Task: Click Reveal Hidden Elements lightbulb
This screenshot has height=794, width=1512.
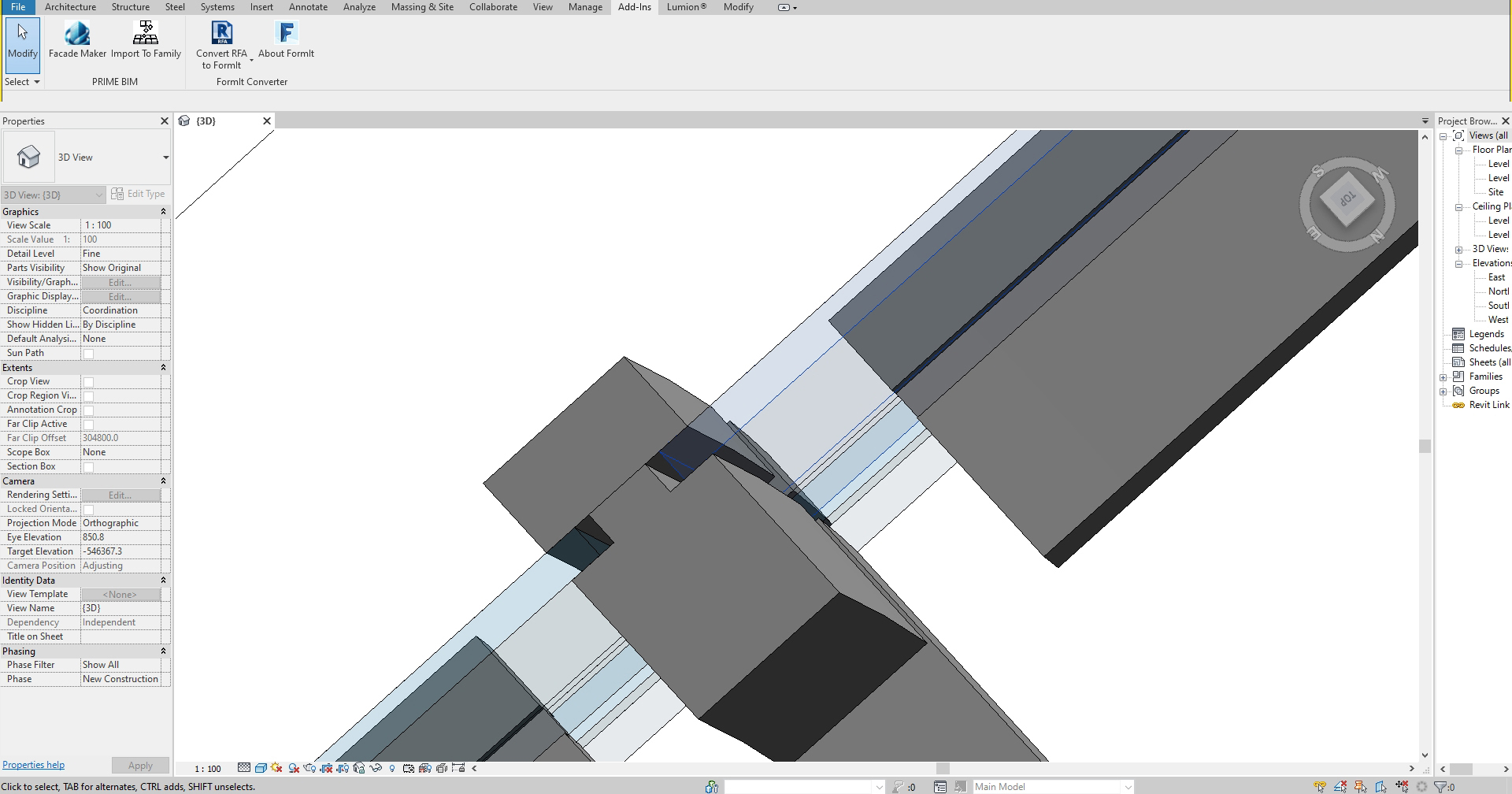Action: (x=391, y=768)
